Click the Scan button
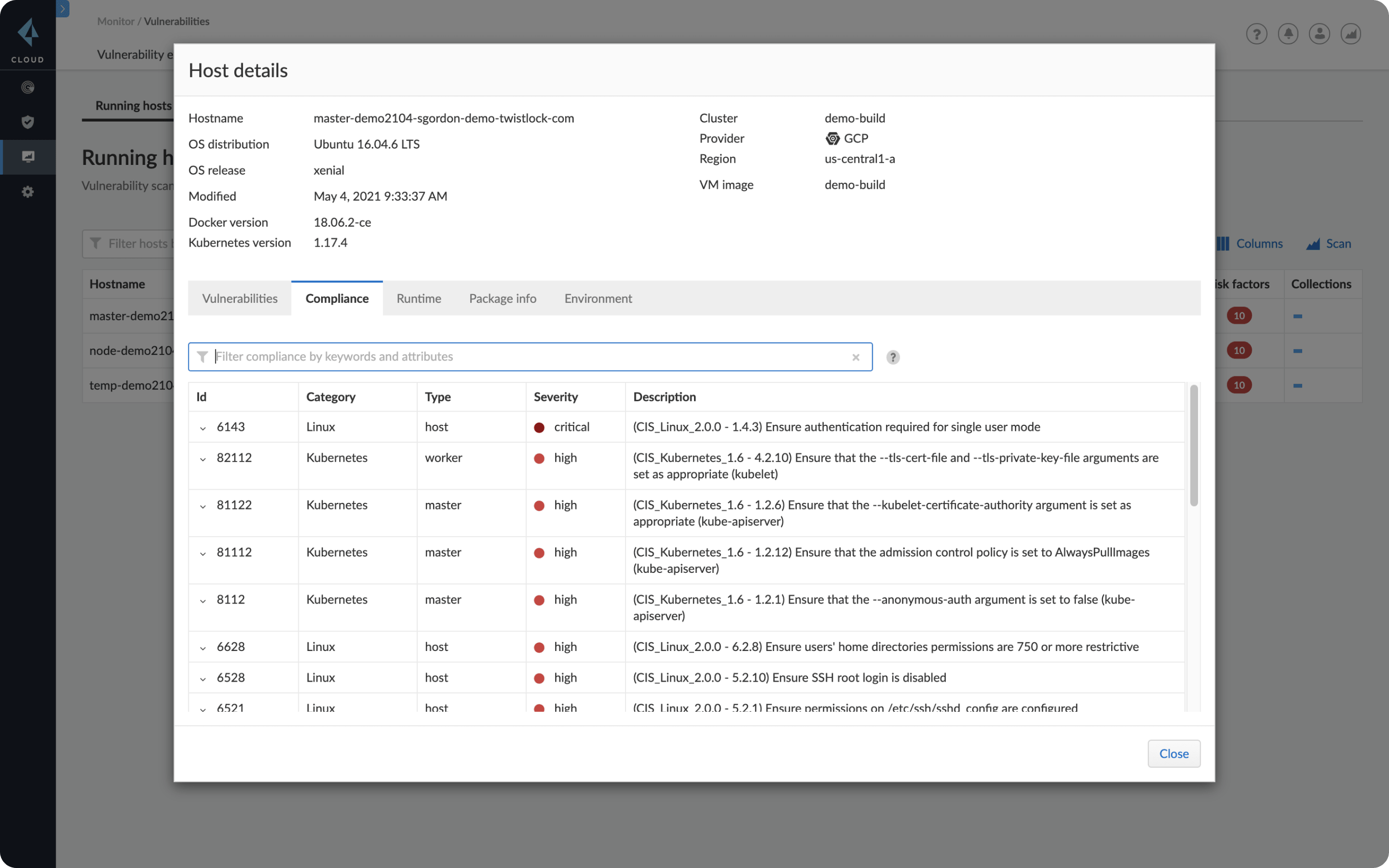The width and height of the screenshot is (1389, 868). (1338, 243)
